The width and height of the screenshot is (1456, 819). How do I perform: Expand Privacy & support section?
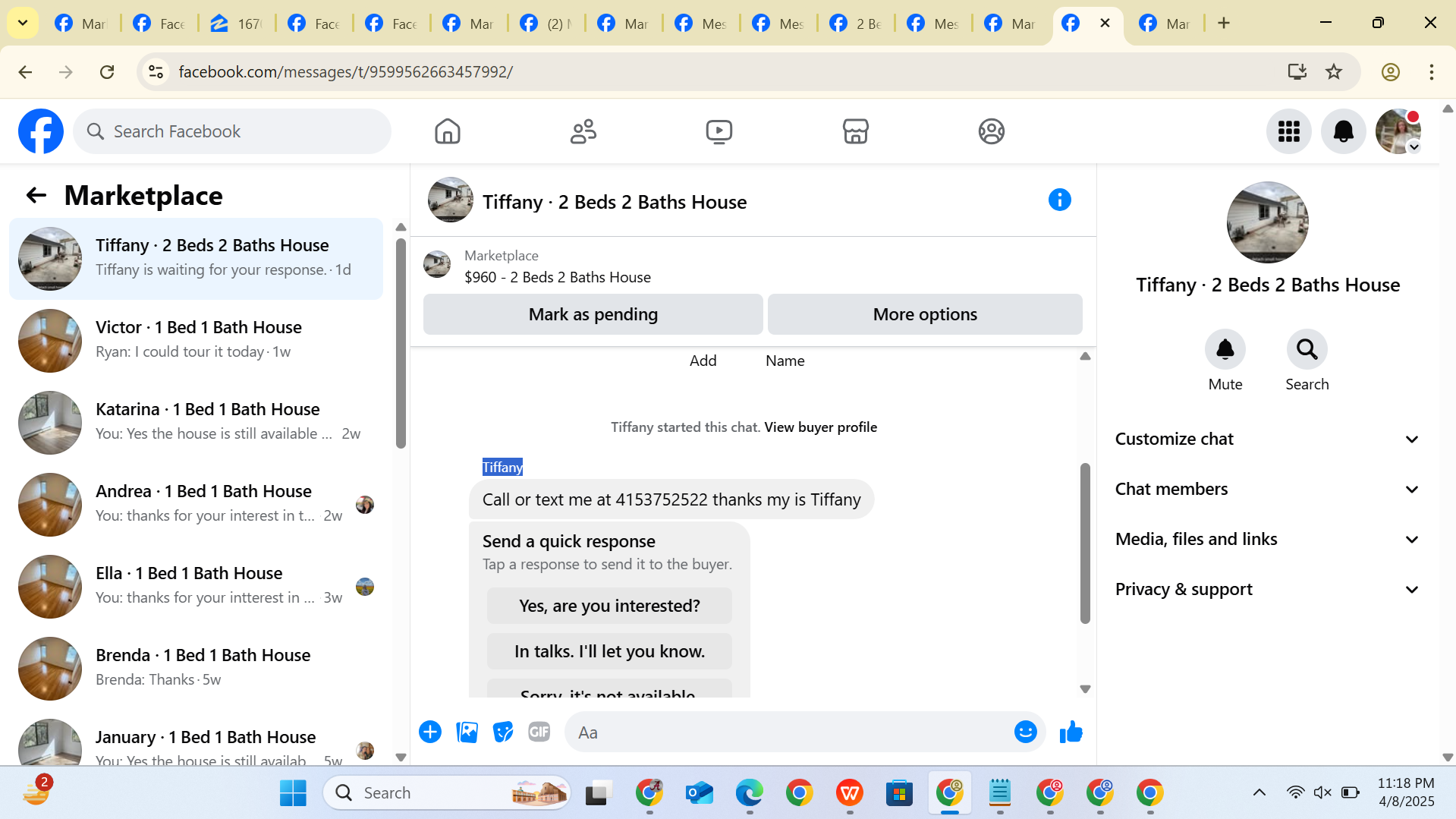tap(1267, 589)
